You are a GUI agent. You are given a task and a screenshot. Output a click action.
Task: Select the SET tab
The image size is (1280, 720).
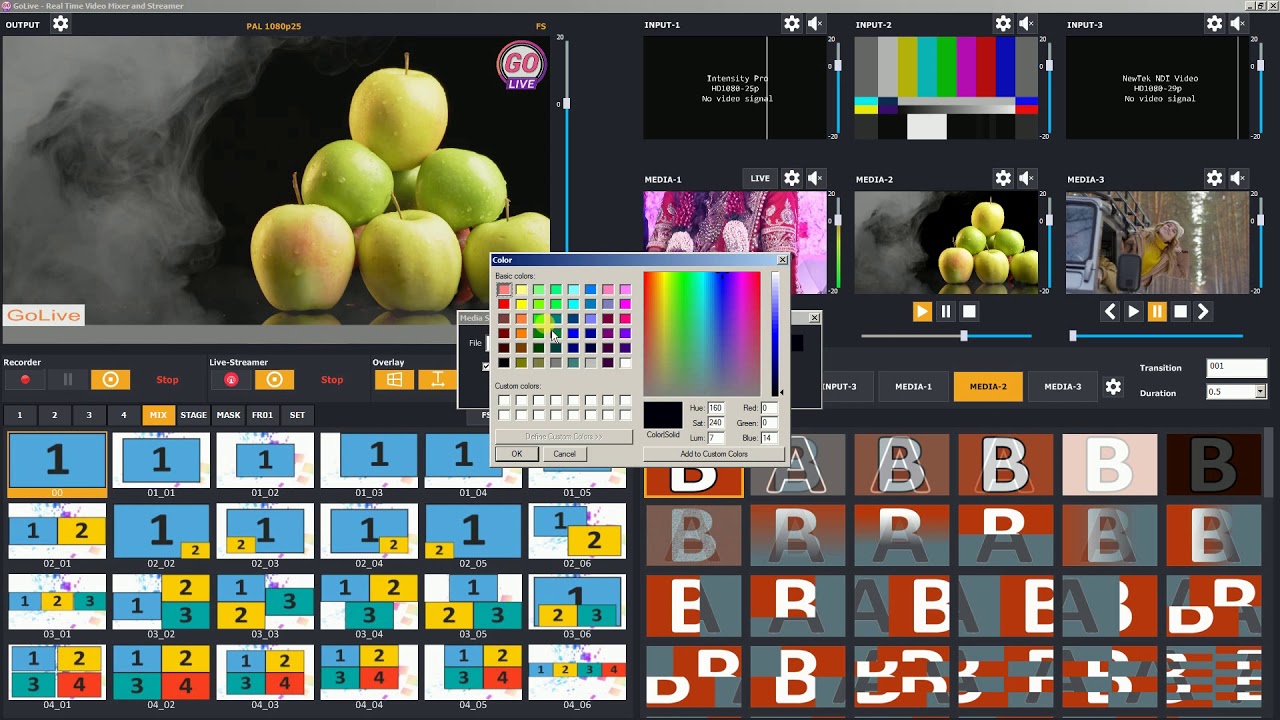pos(297,415)
